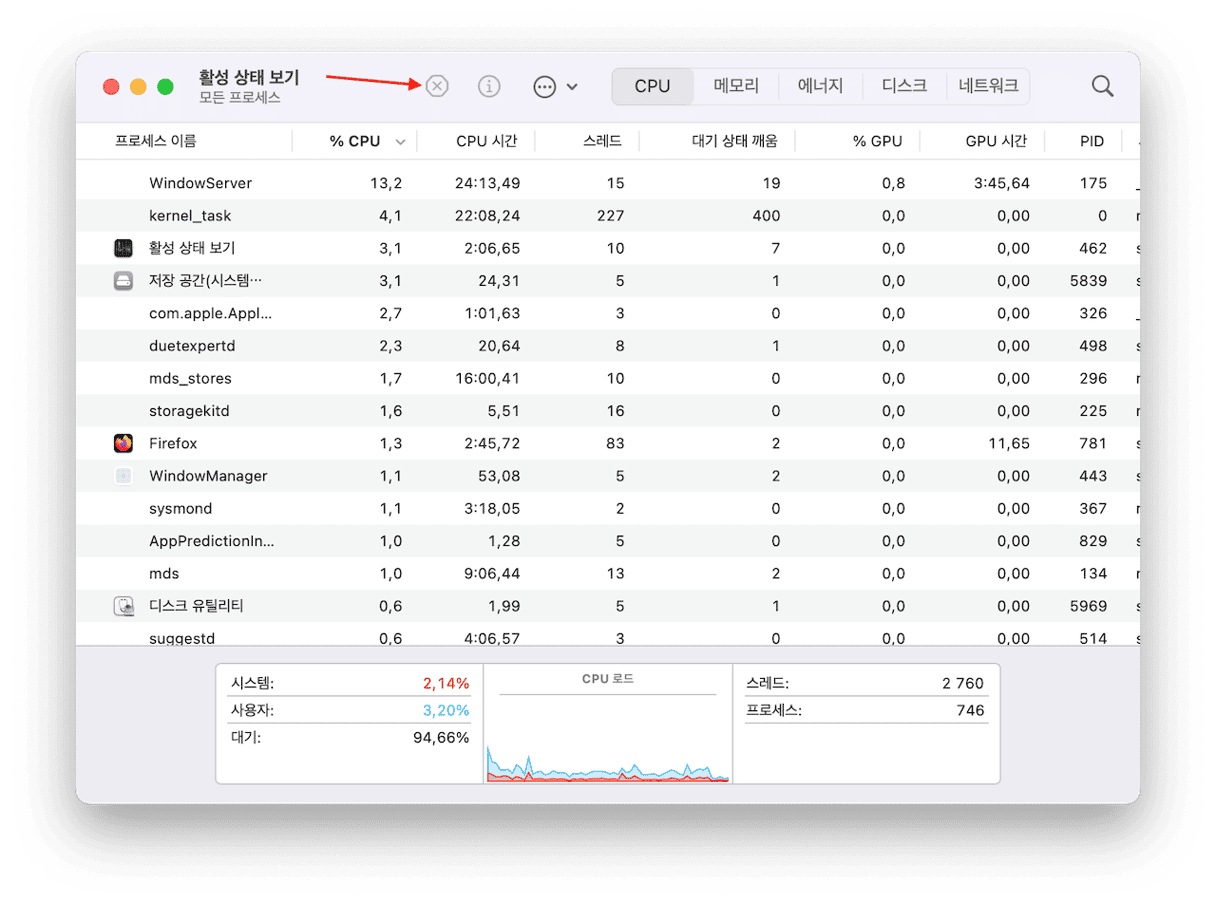This screenshot has width=1216, height=904.
Task: Open the ellipsis action menu icon
Action: (x=544, y=87)
